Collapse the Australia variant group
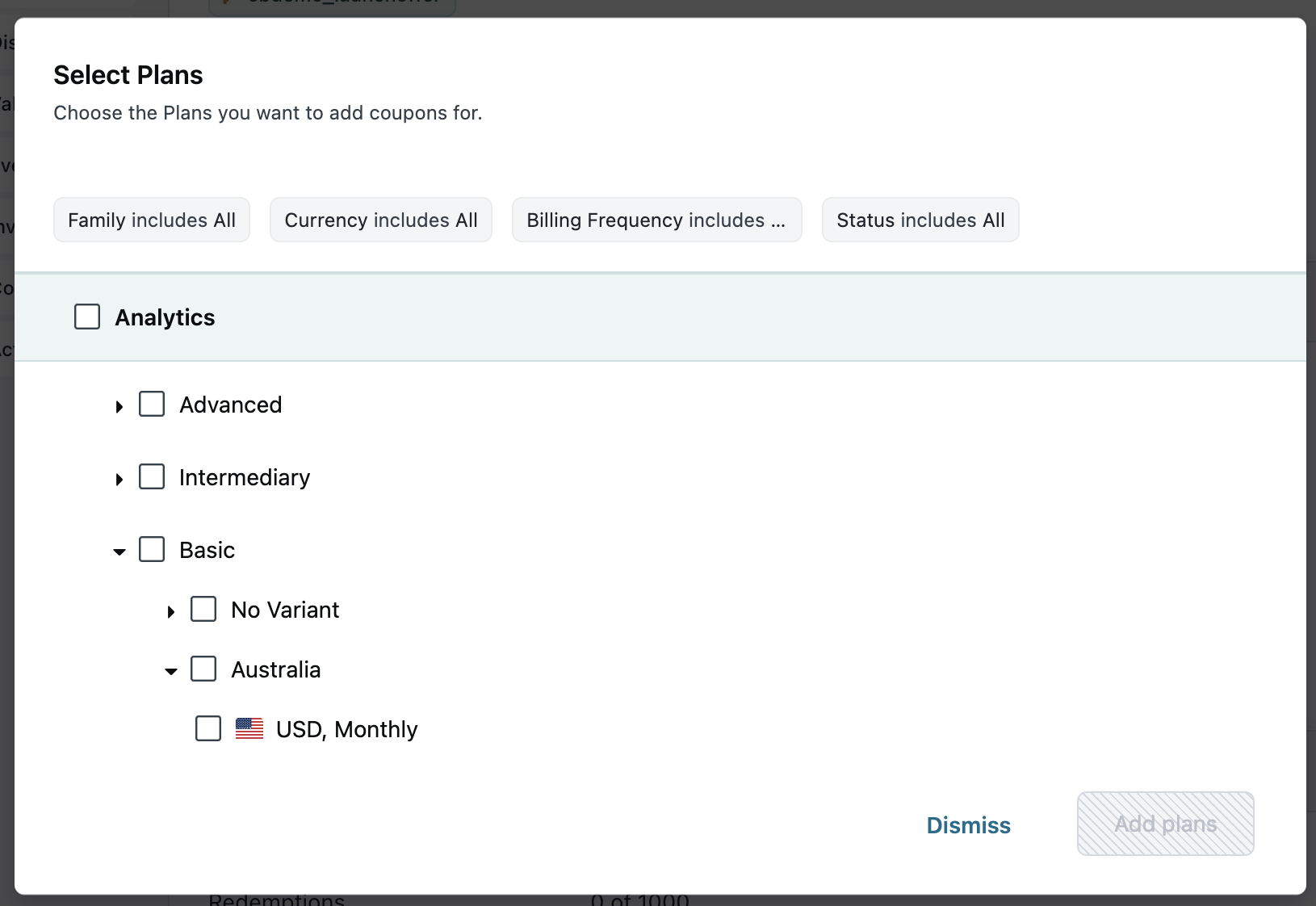Viewport: 1316px width, 906px height. [171, 671]
